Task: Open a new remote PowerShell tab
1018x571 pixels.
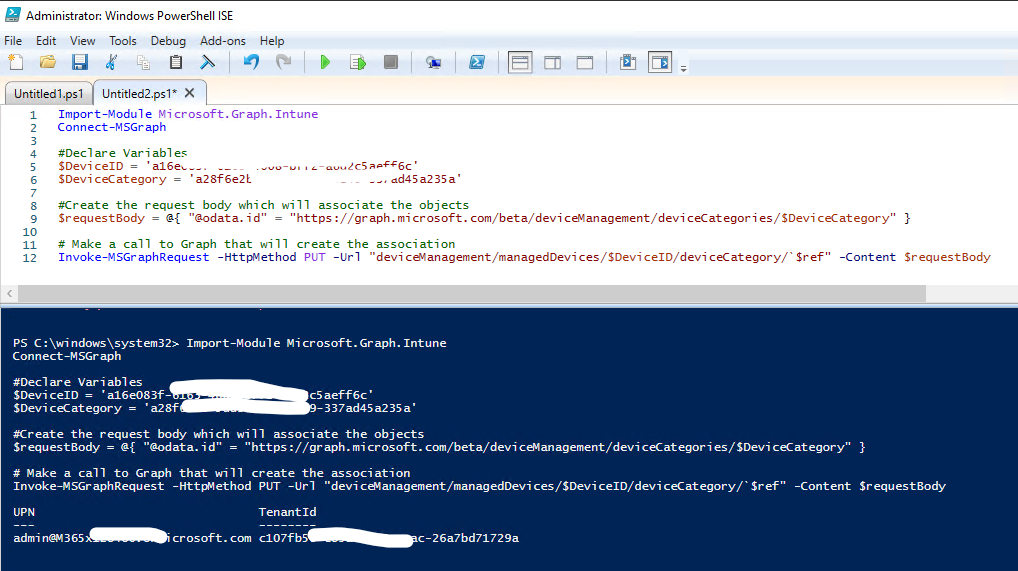Action: 433,62
